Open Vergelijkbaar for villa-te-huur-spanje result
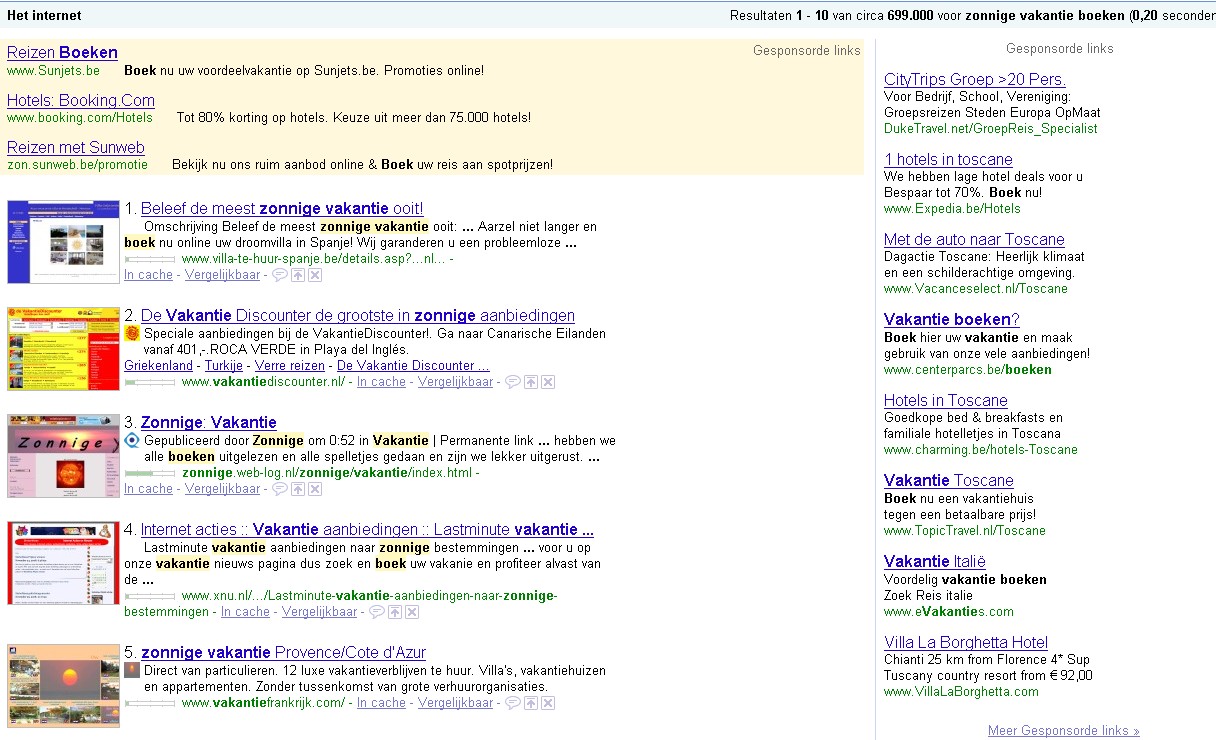The image size is (1216, 740). coord(222,275)
